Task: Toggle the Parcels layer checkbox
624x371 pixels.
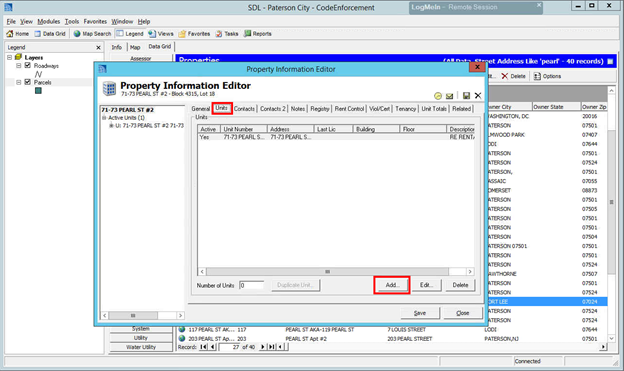Action: tap(27, 82)
